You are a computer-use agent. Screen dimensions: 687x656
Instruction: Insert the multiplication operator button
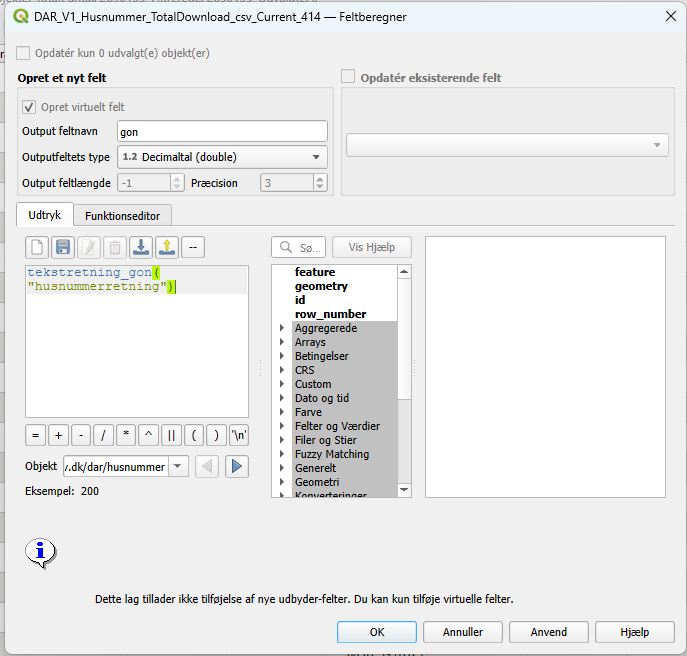coord(126,435)
